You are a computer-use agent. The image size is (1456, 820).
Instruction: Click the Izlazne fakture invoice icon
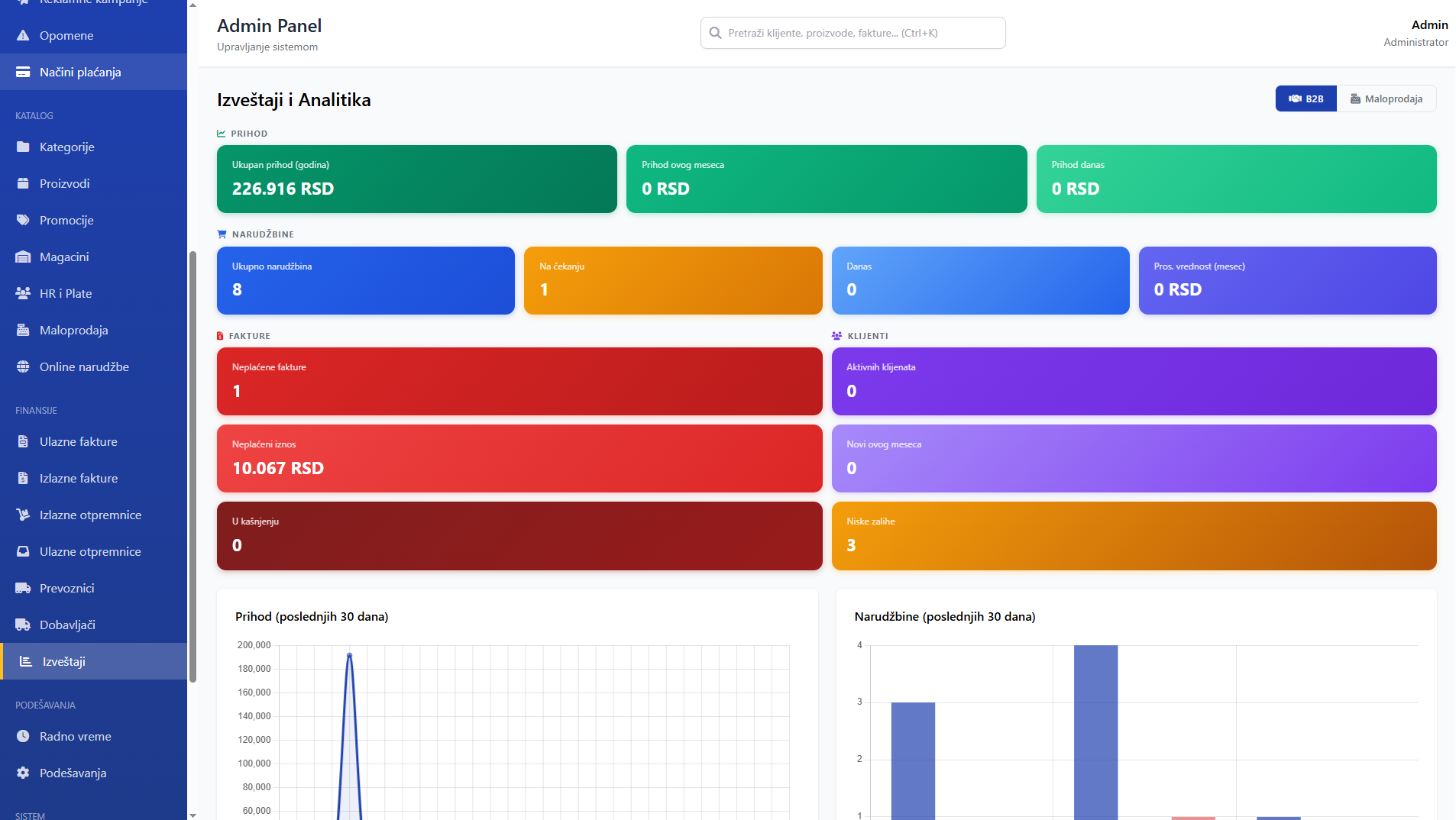(23, 478)
